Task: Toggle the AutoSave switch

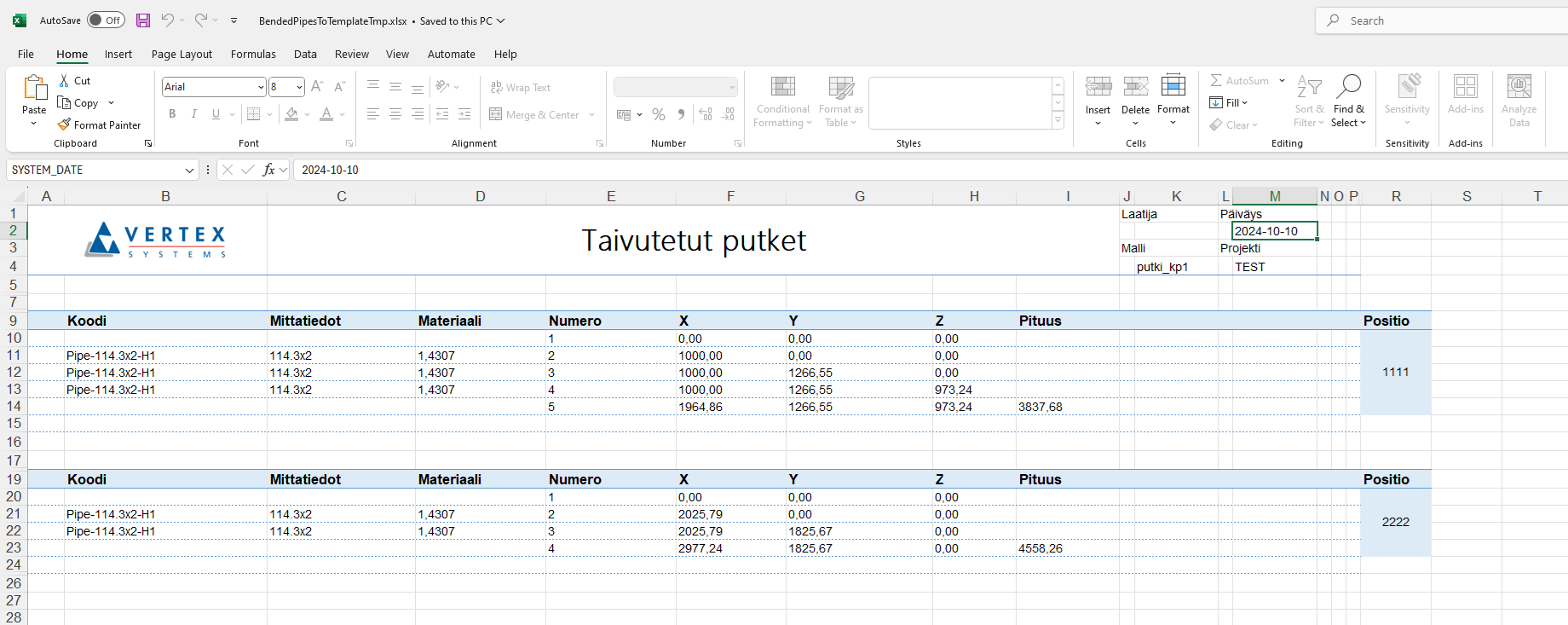Action: coord(106,20)
